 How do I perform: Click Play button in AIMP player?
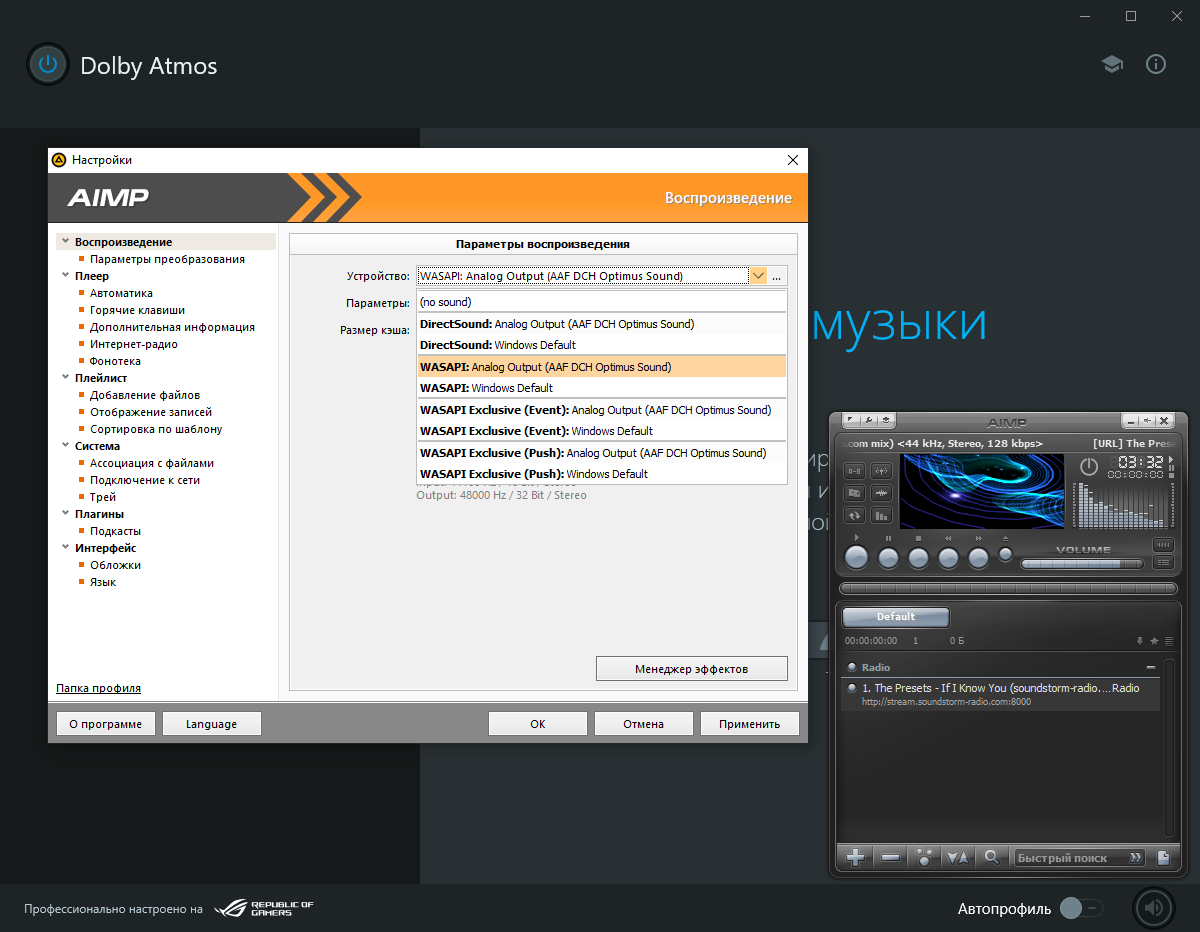coord(857,557)
